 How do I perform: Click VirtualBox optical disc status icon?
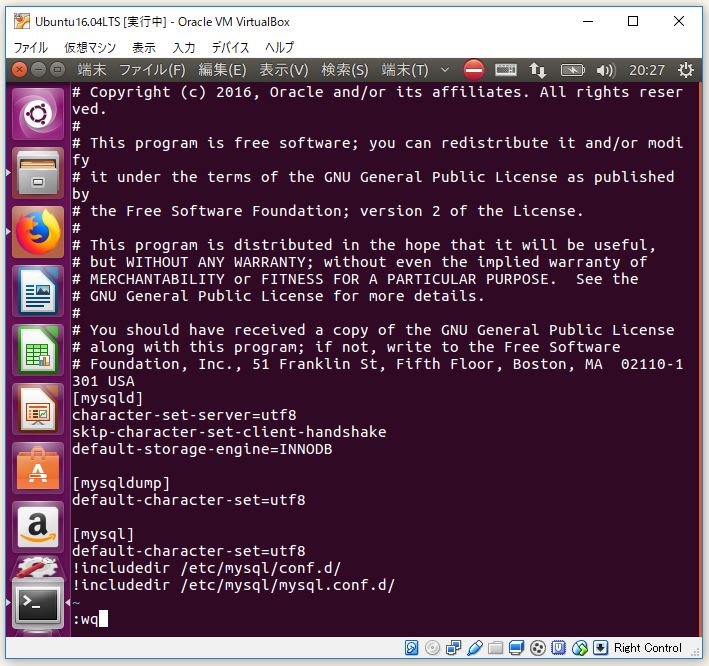[432, 648]
